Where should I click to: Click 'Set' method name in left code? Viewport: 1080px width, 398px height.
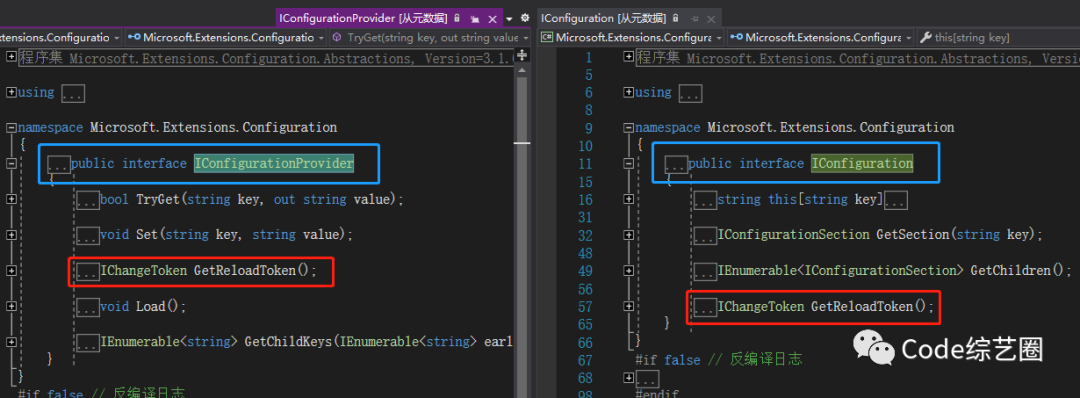[x=147, y=235]
